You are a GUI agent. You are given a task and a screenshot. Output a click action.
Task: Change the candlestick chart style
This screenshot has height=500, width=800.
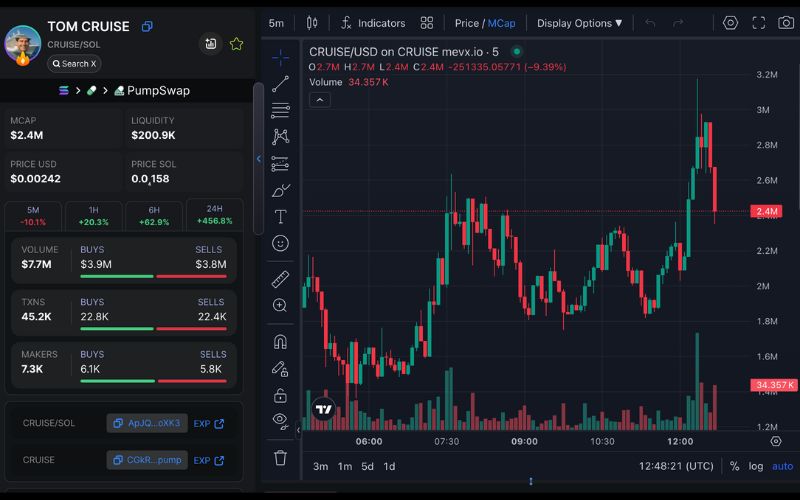click(312, 23)
